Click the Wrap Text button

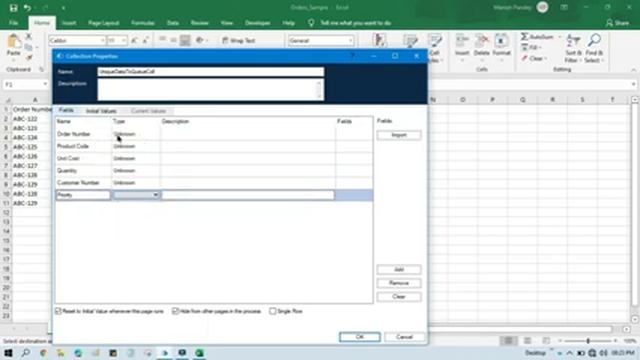(239, 40)
